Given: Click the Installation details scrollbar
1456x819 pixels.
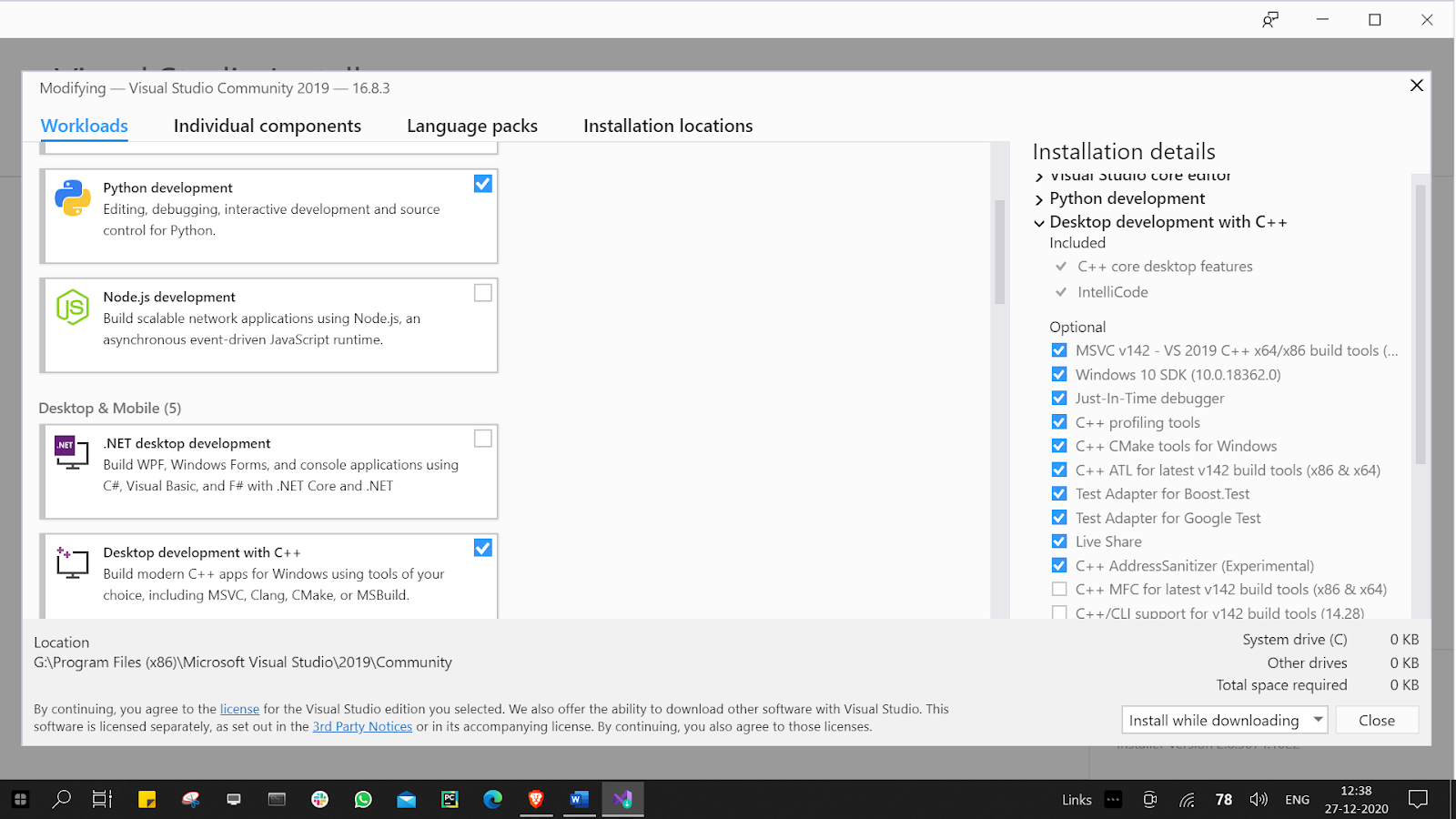Looking at the screenshot, I should [1421, 325].
